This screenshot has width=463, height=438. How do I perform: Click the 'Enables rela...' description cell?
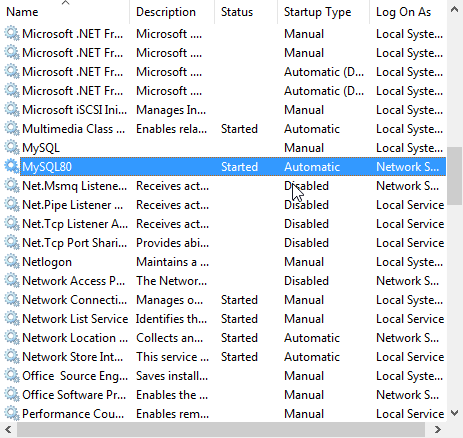tap(171, 129)
